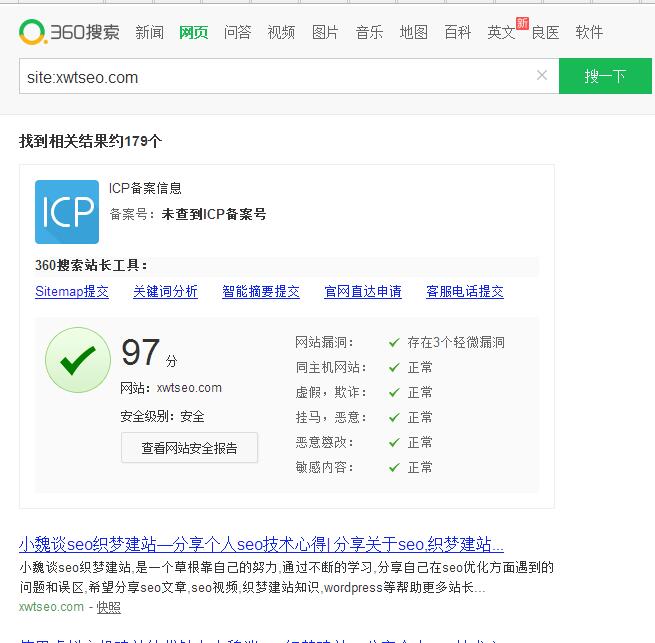
Task: Clear the search box with the X icon
Action: (x=542, y=75)
